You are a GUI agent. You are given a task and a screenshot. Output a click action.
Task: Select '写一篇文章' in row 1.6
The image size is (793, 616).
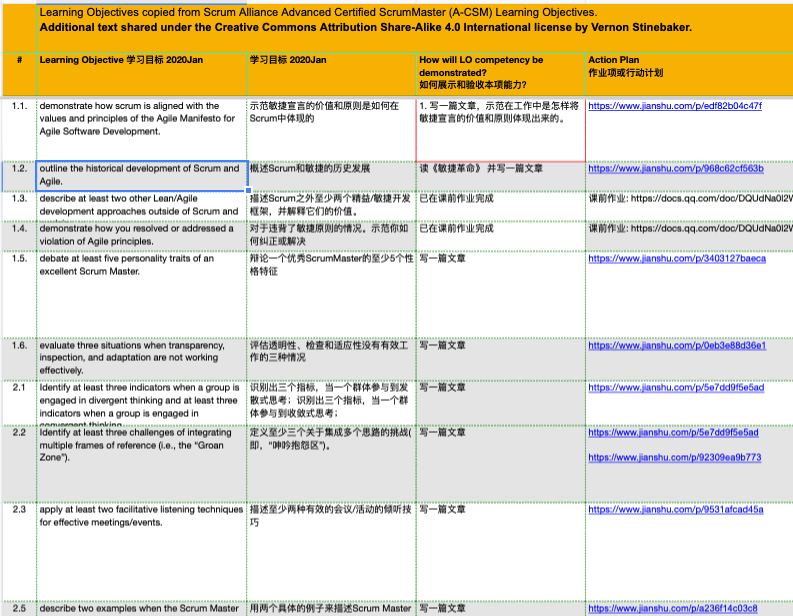tap(501, 360)
